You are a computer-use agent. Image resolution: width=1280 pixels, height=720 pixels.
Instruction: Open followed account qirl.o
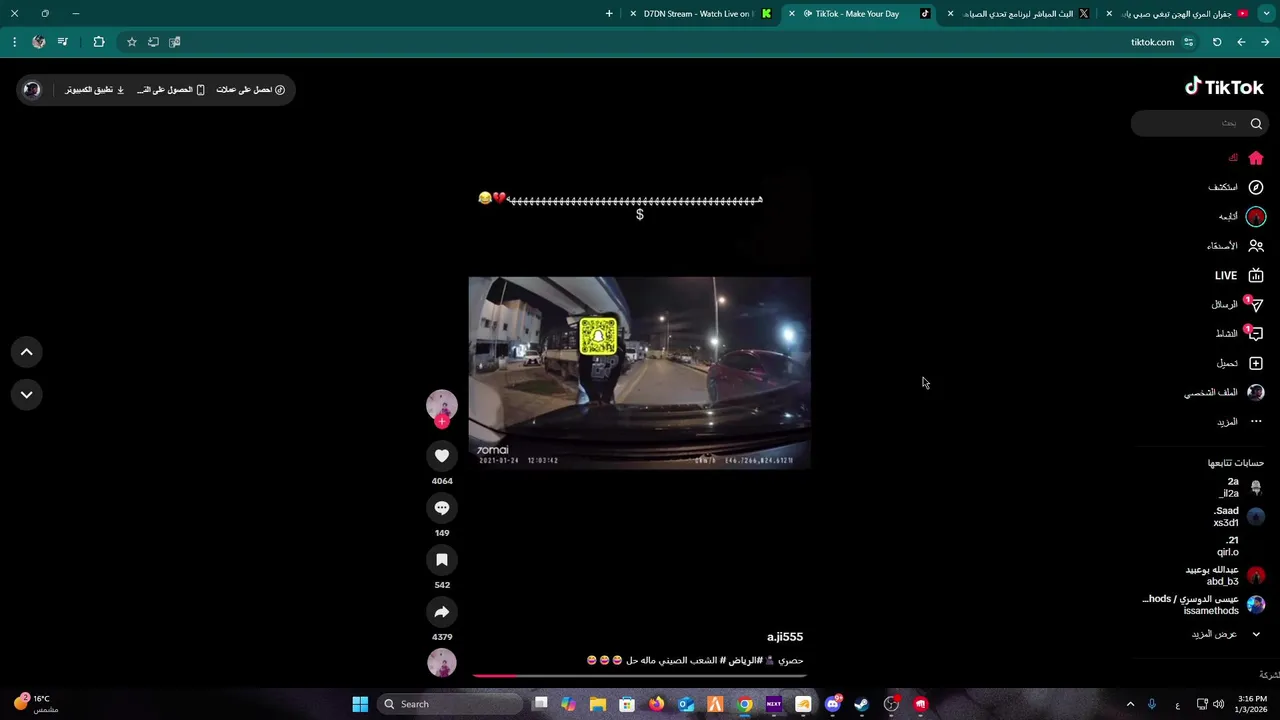pyautogui.click(x=1240, y=546)
